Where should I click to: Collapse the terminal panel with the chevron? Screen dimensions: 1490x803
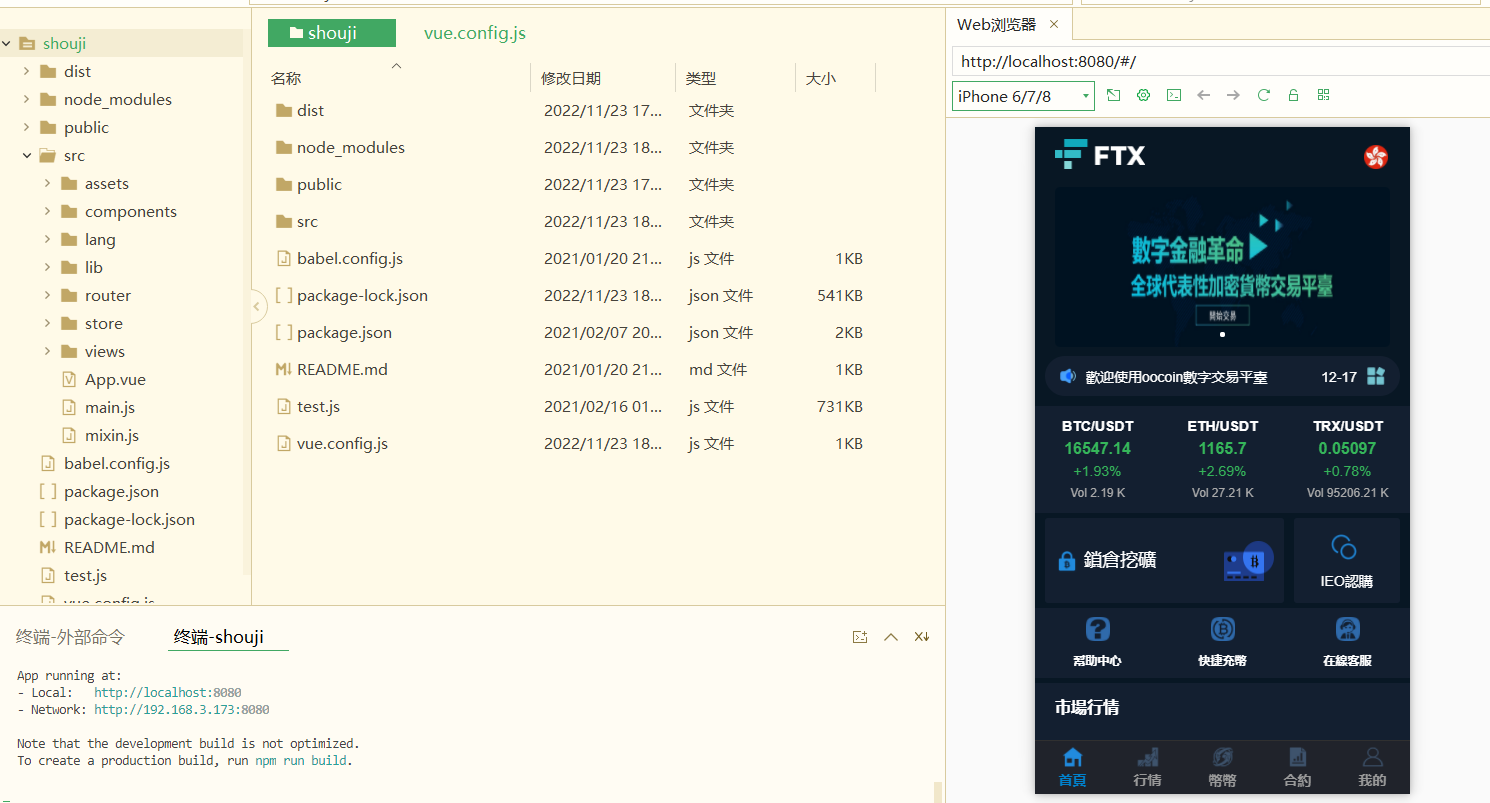click(x=890, y=636)
